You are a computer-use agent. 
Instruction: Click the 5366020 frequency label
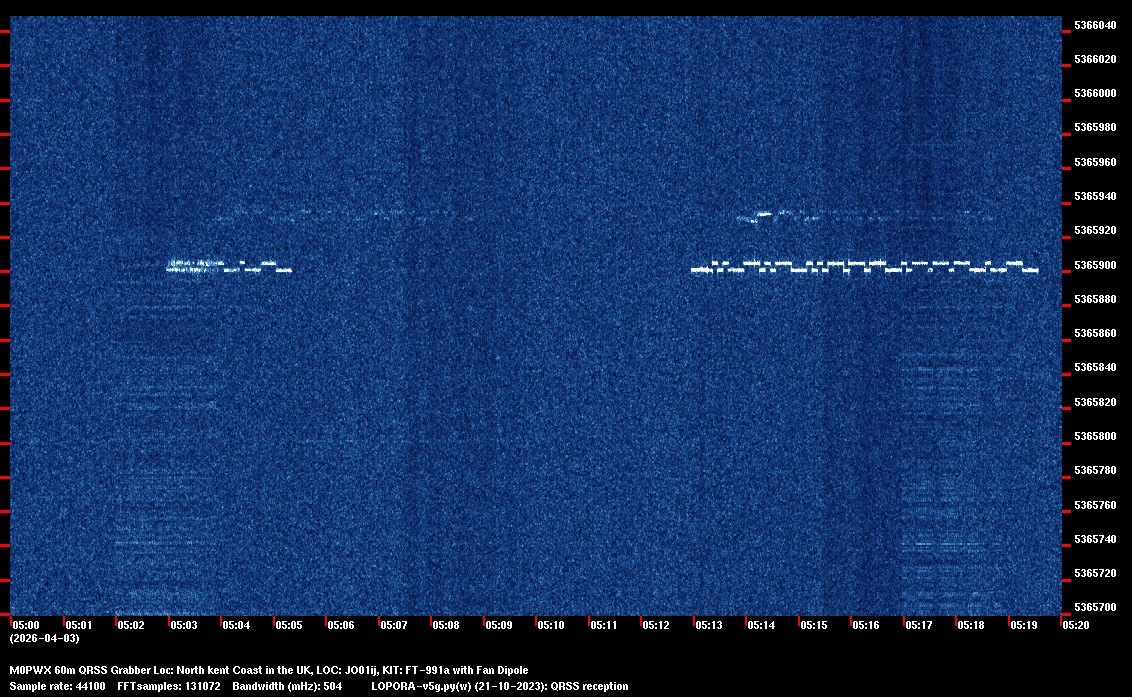click(x=1094, y=59)
